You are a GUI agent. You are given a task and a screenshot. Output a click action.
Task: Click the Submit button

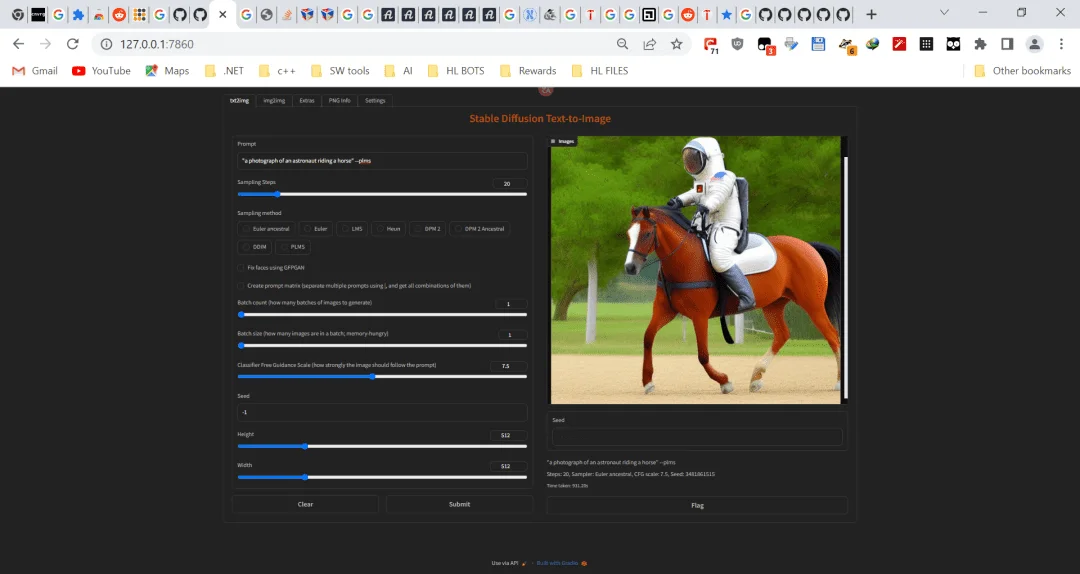(x=459, y=504)
